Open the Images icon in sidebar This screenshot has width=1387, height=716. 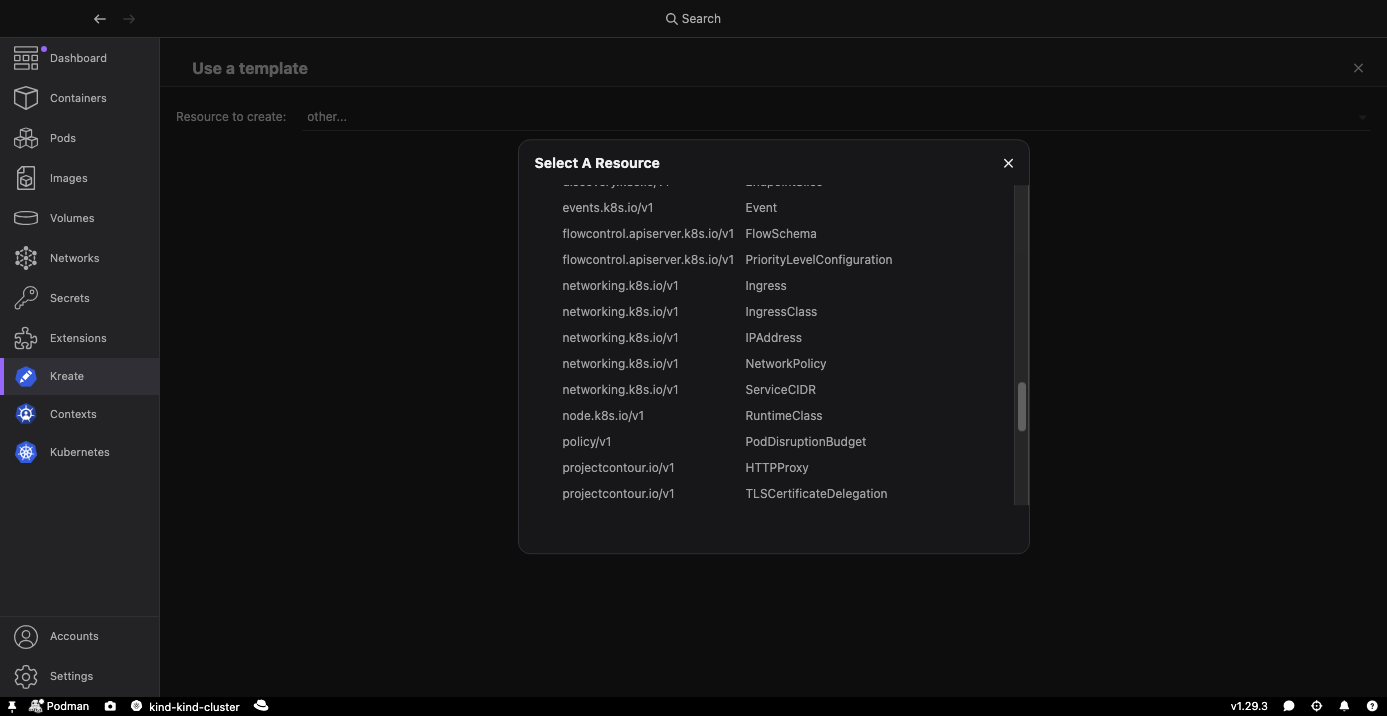pyautogui.click(x=26, y=178)
